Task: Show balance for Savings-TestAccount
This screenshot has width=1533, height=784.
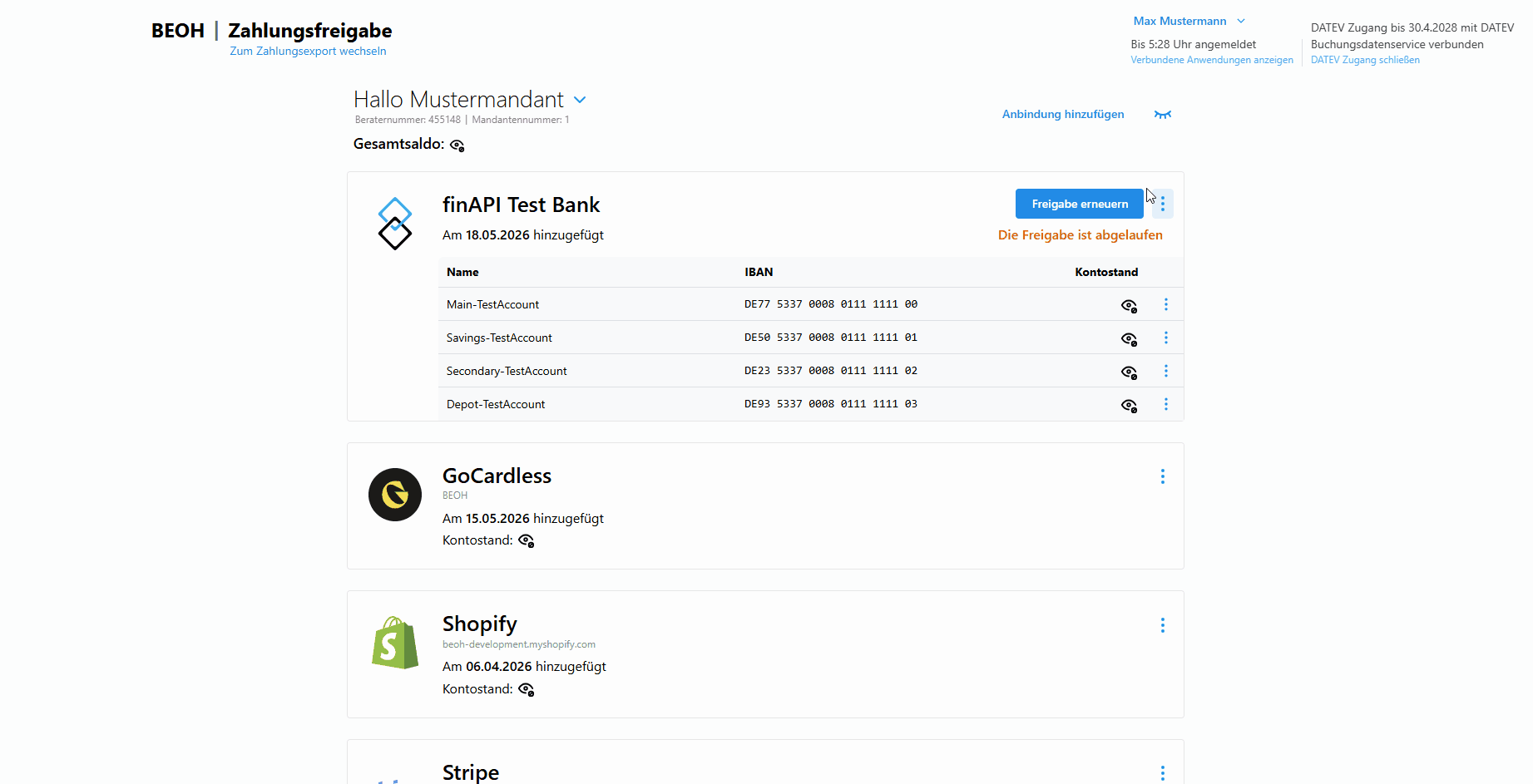Action: pyautogui.click(x=1129, y=339)
